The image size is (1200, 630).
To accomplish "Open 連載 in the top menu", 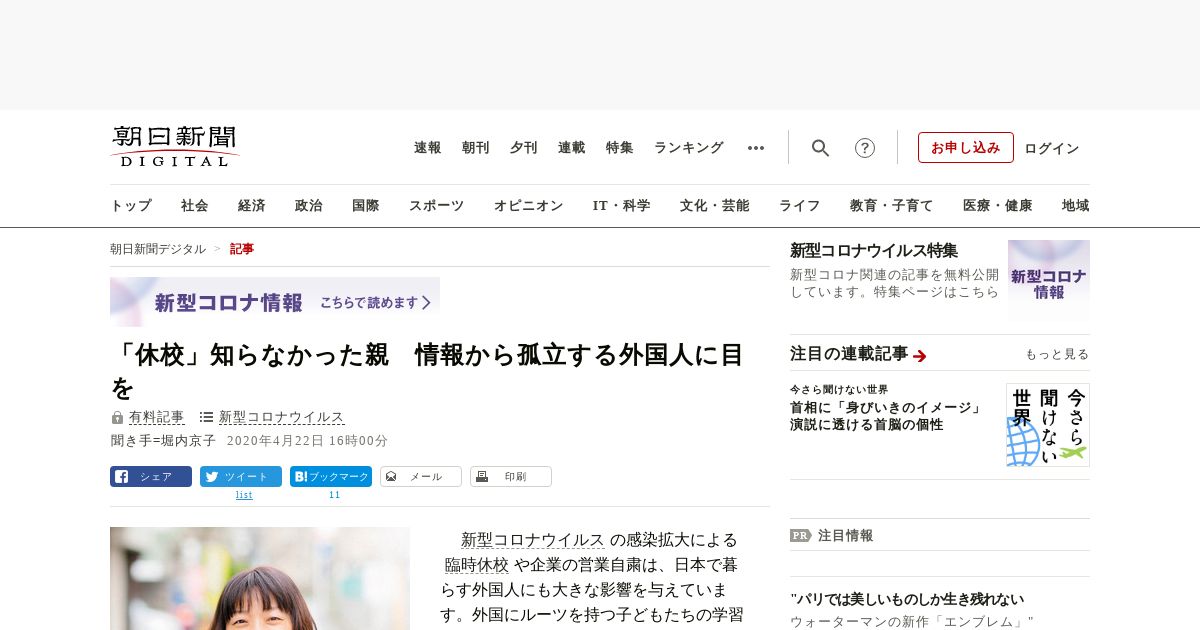I will [572, 148].
